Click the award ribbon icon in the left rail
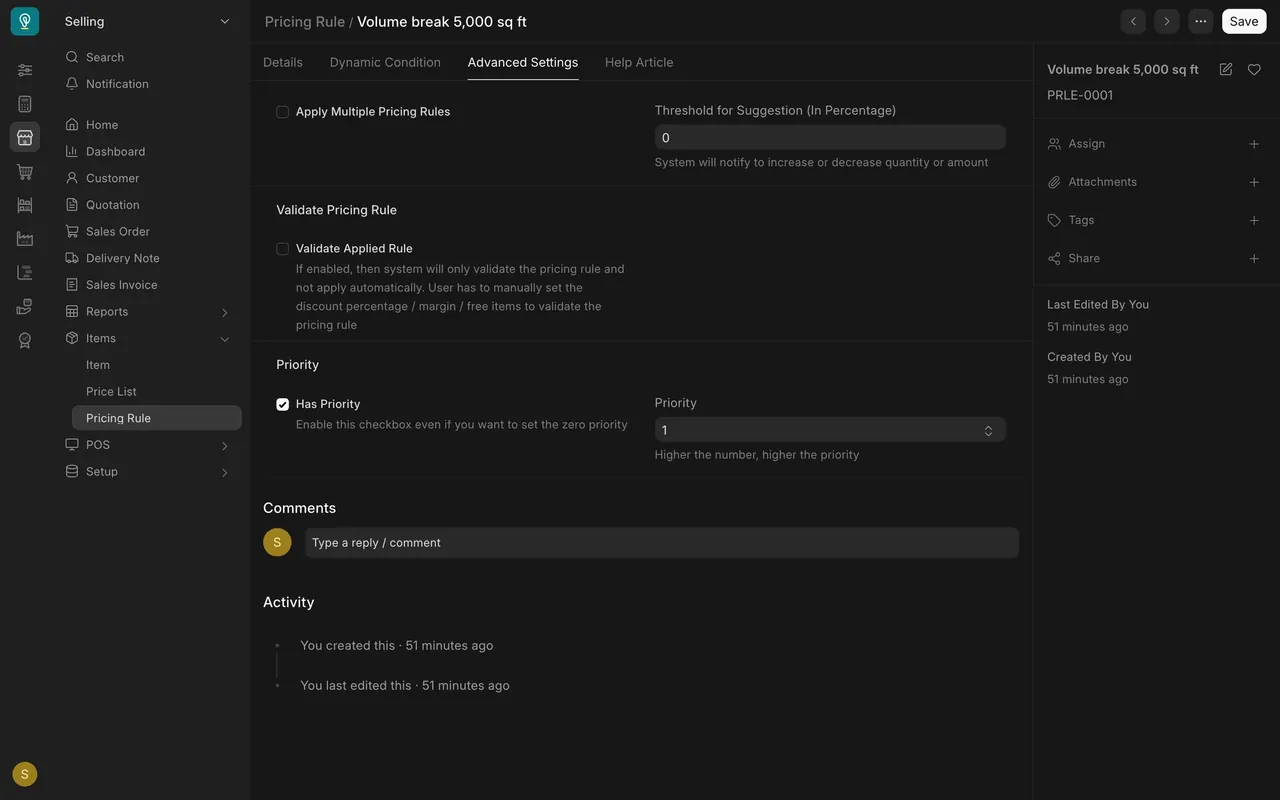 point(25,340)
